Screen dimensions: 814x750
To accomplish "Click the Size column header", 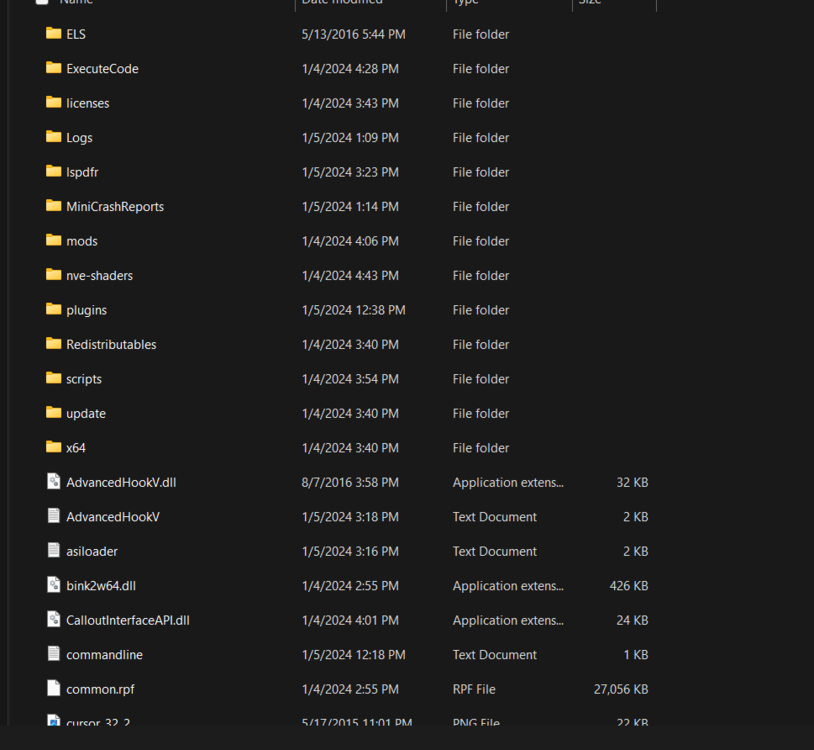I will point(590,4).
